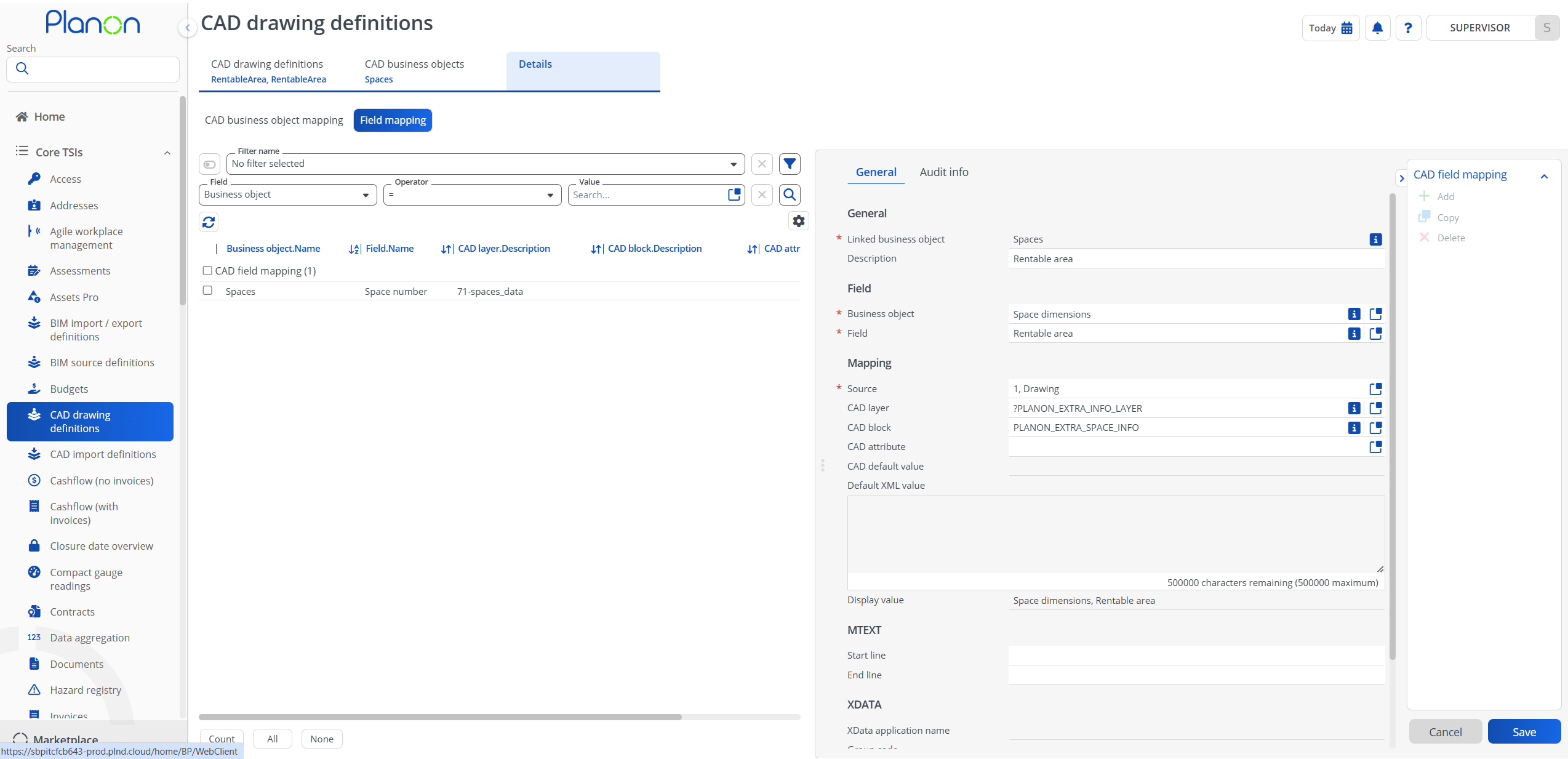Sort by CAD layer.Description column
The image size is (1568, 759).
[503, 249]
